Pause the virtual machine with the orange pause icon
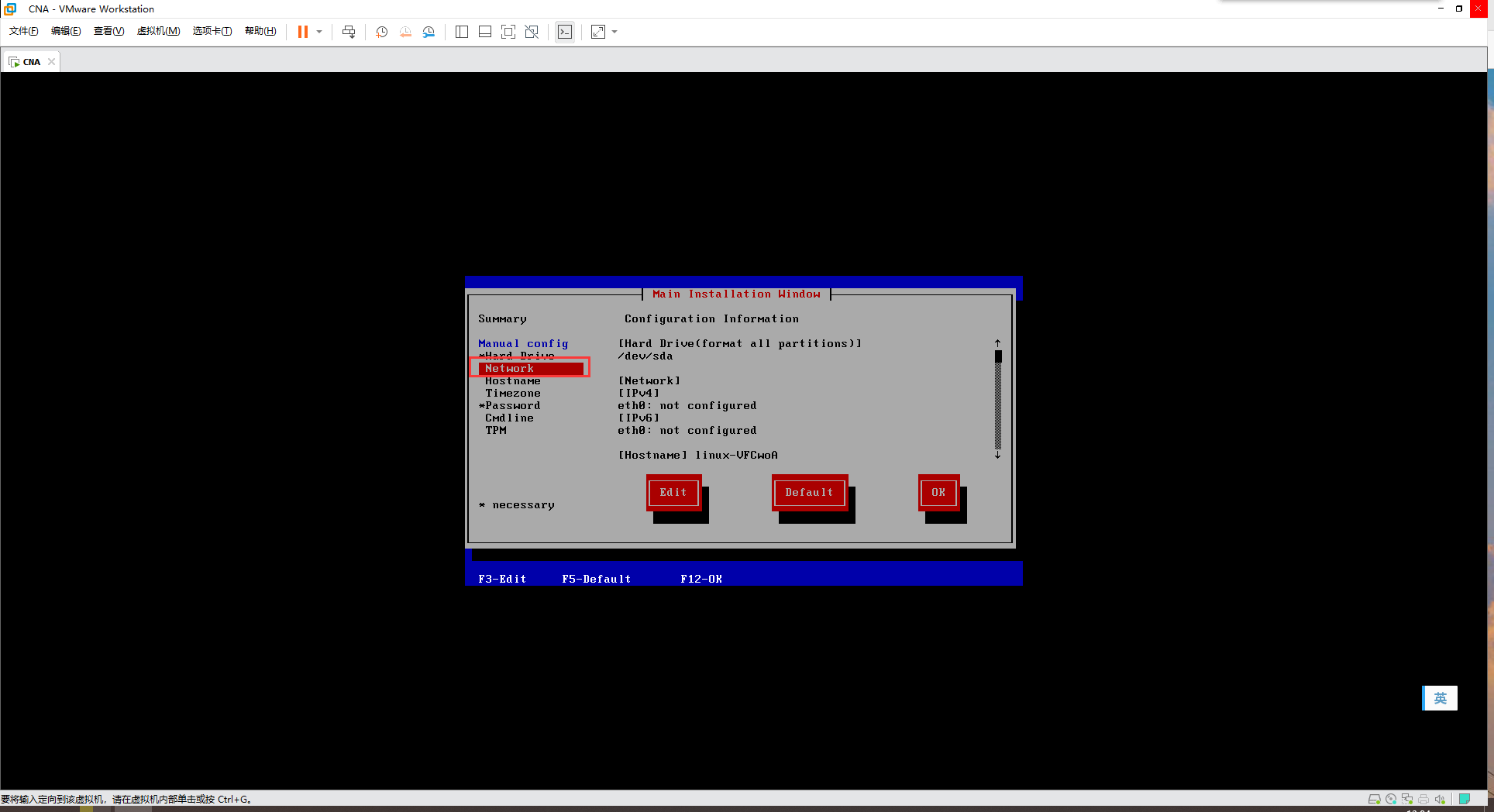 pos(303,32)
